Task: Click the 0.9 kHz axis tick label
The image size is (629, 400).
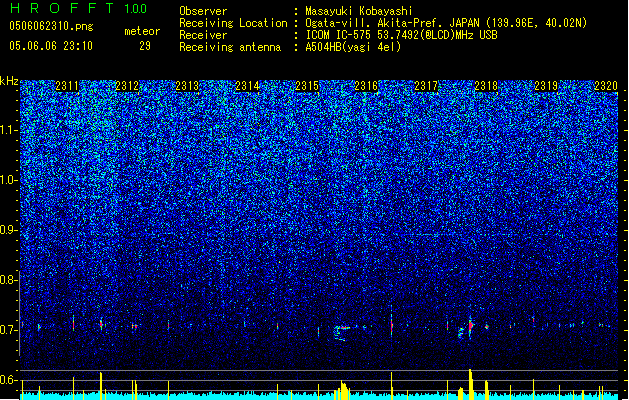Action: point(9,230)
